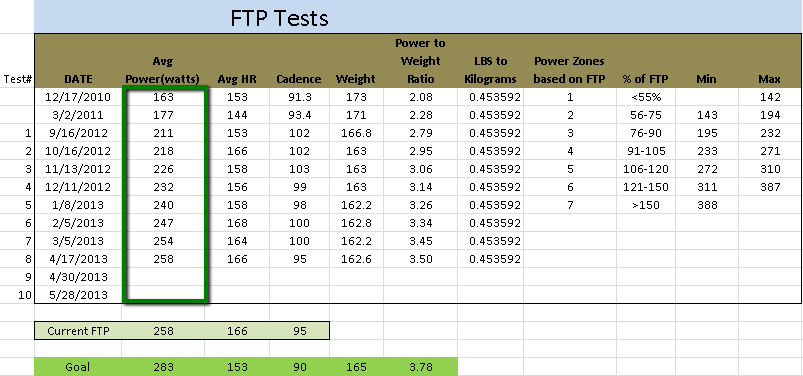Select the Max cell with value 387
This screenshot has height=376, width=803.
click(770, 187)
